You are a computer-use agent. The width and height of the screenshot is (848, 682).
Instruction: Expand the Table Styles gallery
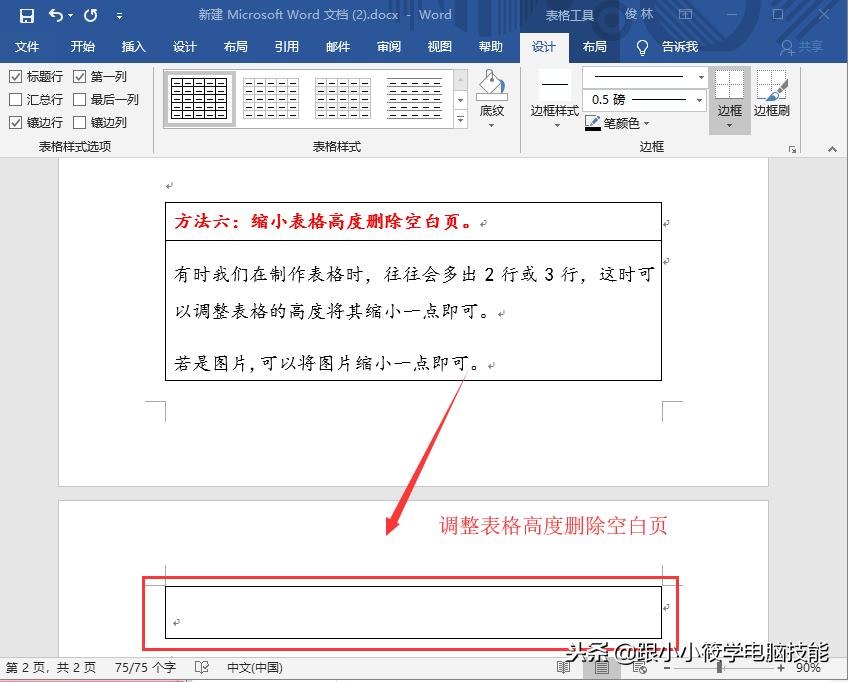point(461,120)
